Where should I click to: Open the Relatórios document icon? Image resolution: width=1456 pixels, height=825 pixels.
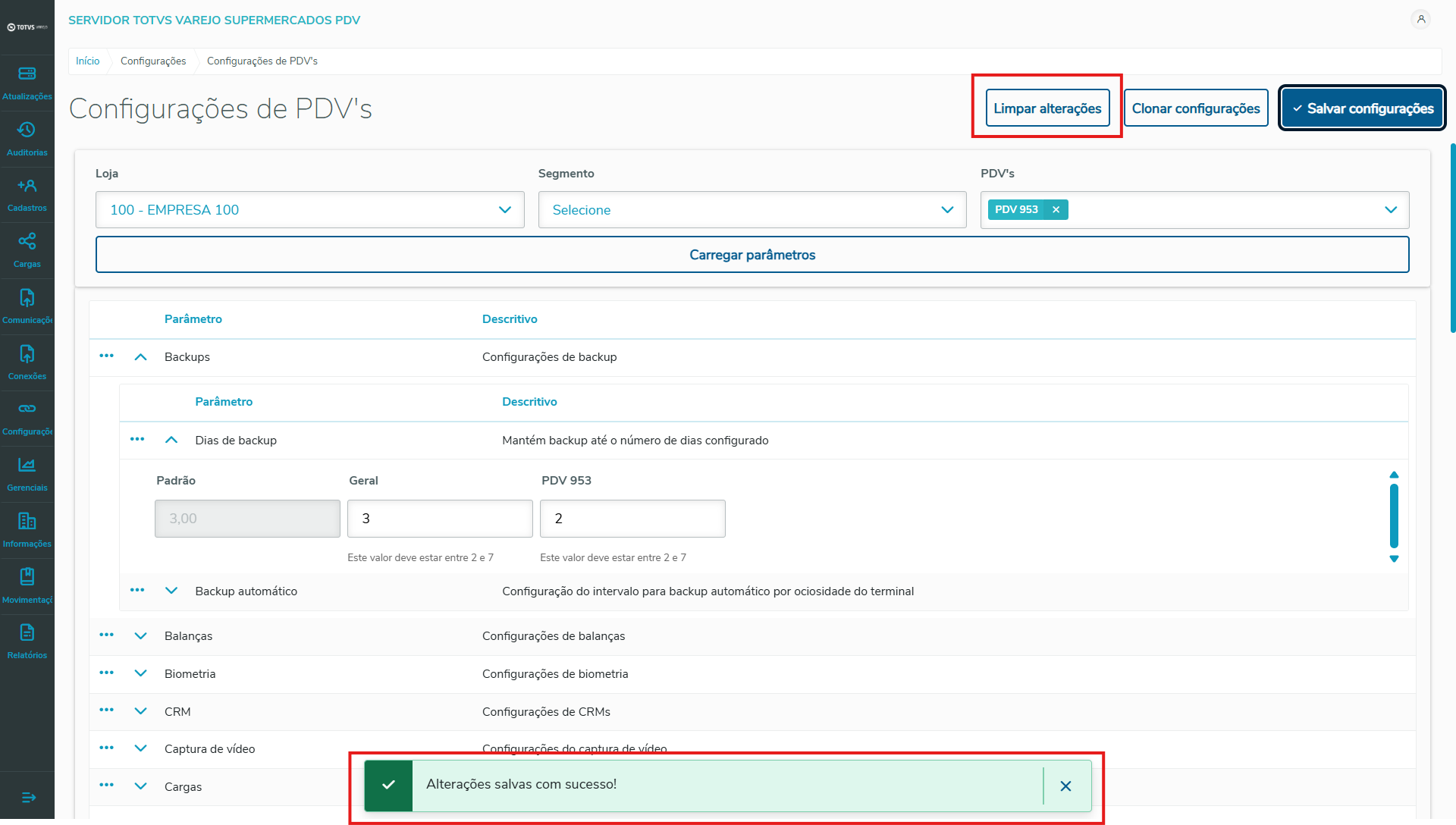pos(27,633)
